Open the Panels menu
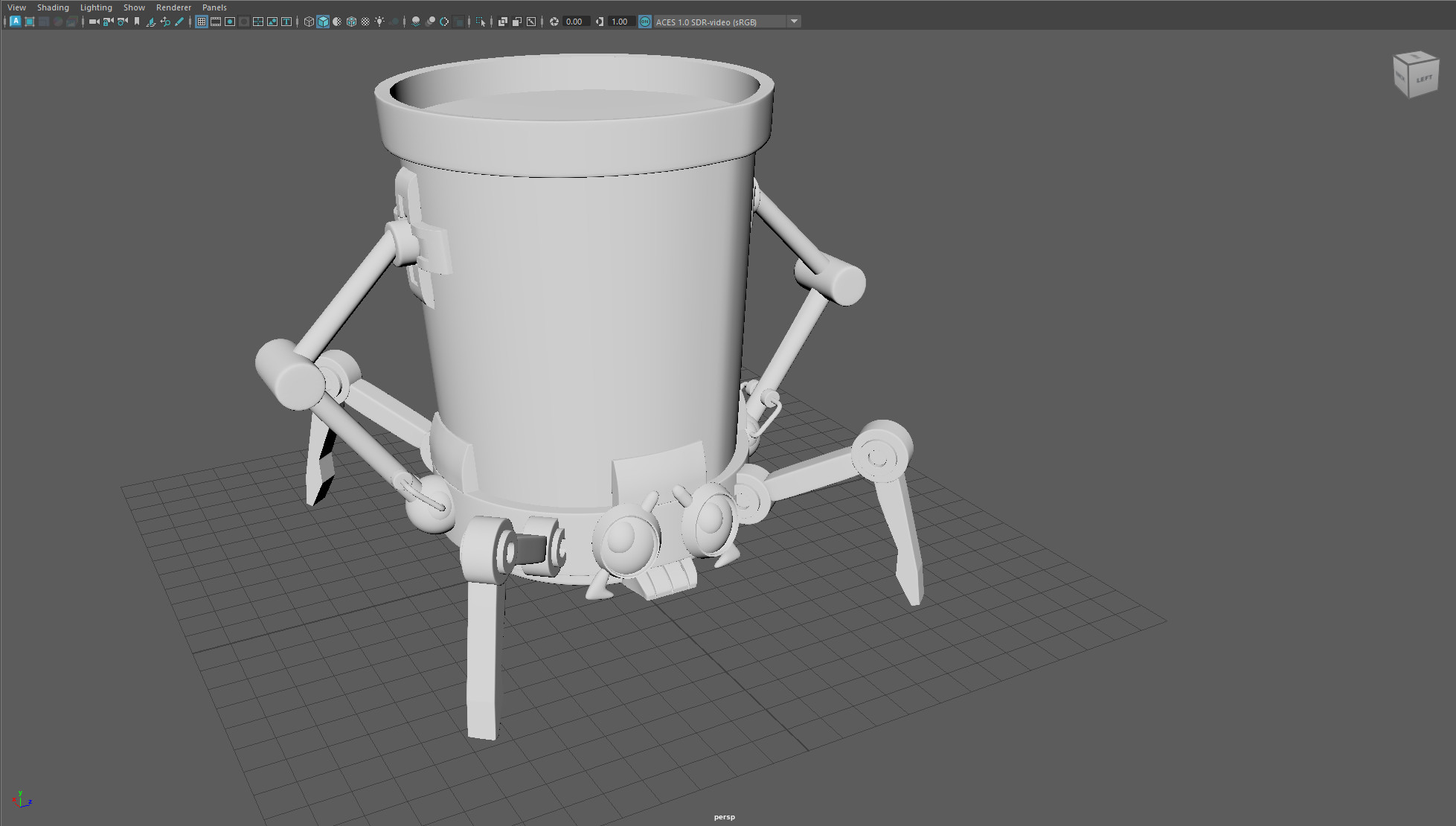 click(x=214, y=7)
